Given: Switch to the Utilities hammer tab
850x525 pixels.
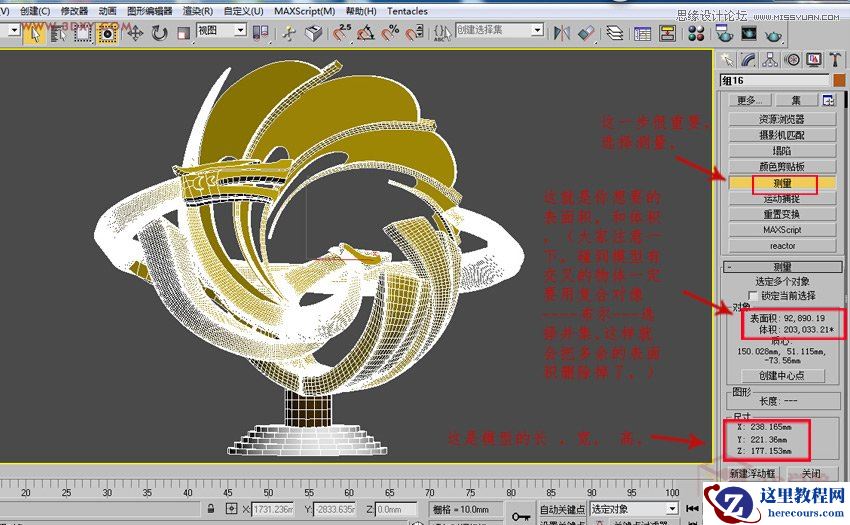Looking at the screenshot, I should pyautogui.click(x=835, y=60).
